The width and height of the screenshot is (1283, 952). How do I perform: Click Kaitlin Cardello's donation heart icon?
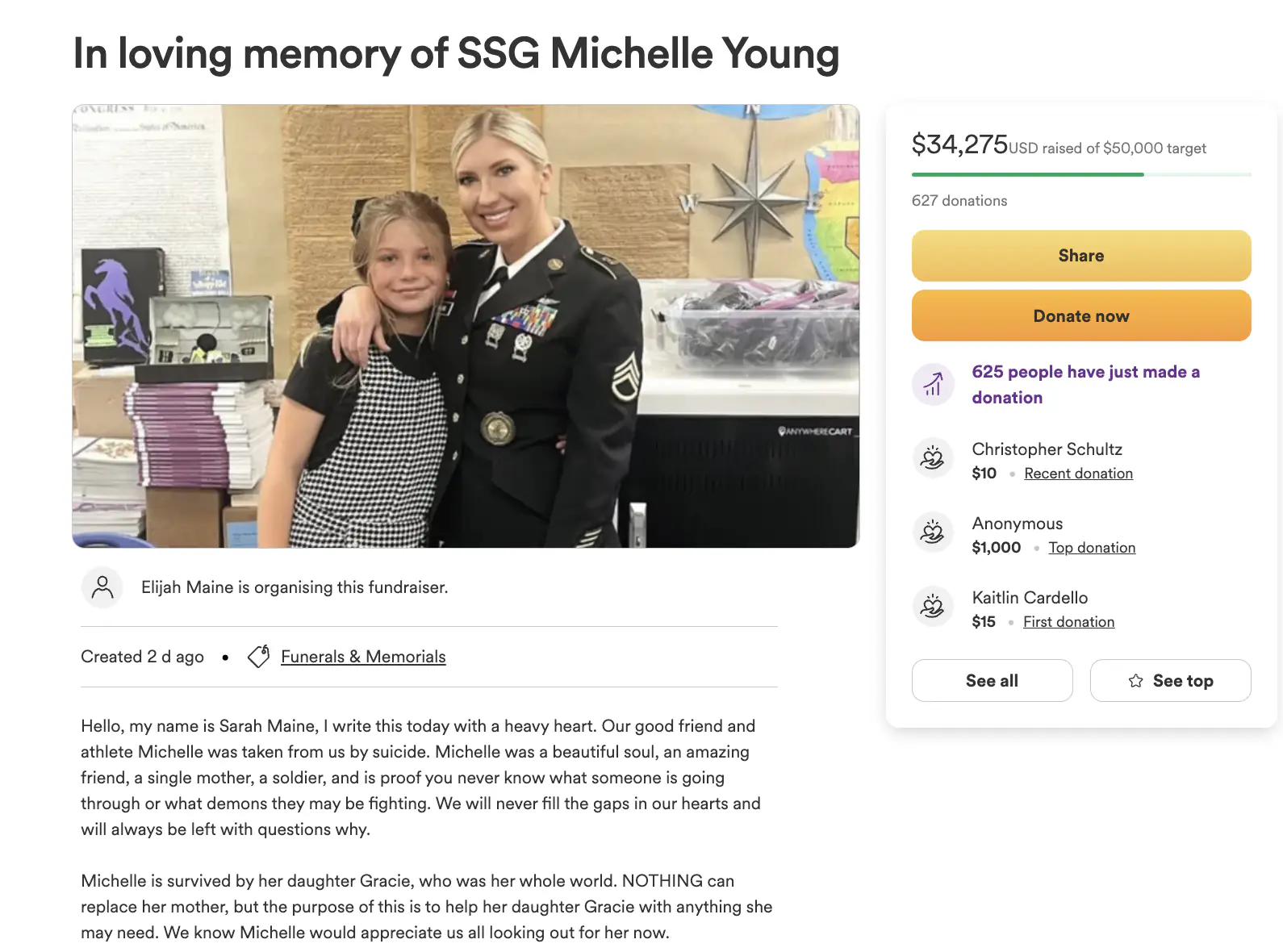click(933, 607)
